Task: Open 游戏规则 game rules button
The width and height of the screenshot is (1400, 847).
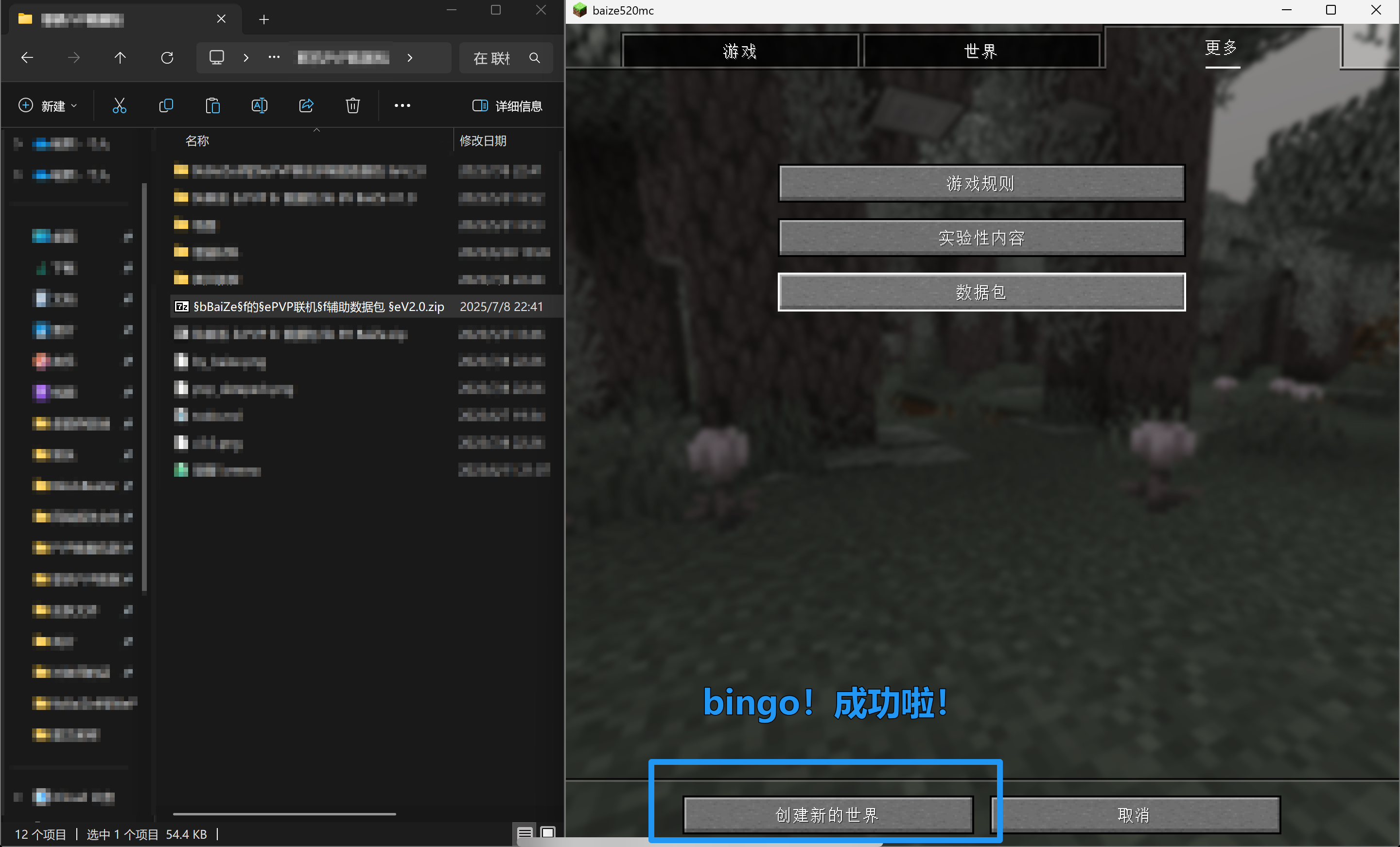Action: (x=981, y=184)
